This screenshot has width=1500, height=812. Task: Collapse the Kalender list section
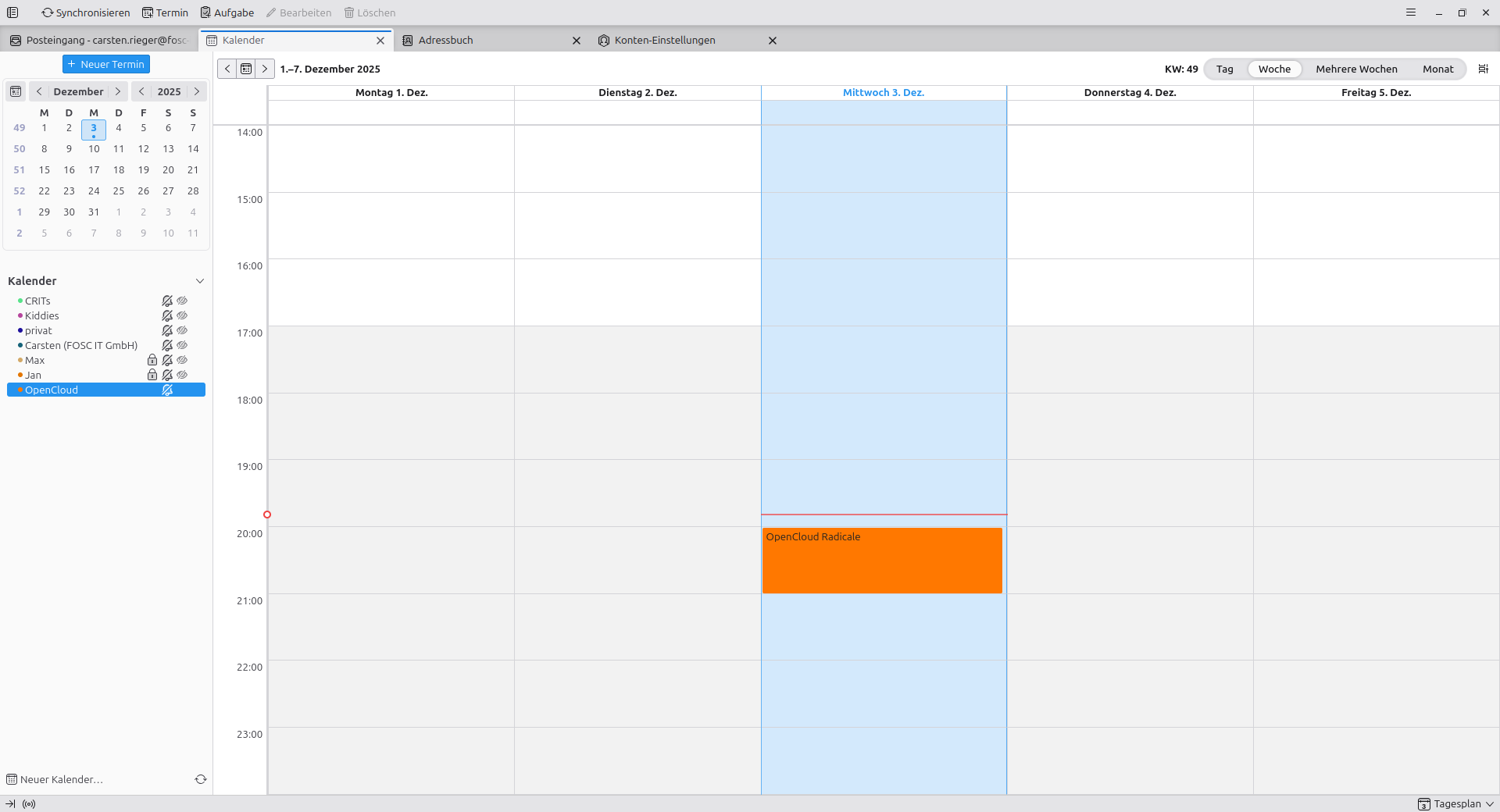200,281
